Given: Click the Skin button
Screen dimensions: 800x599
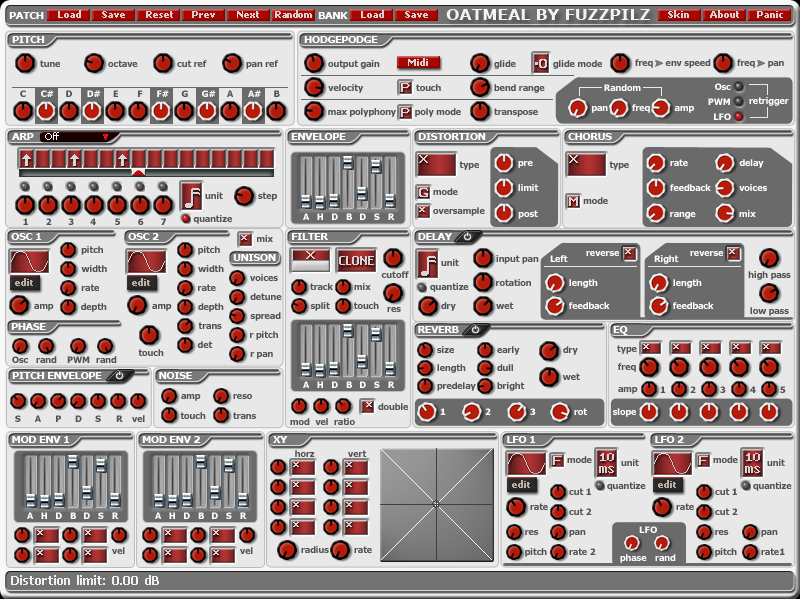Looking at the screenshot, I should (678, 15).
